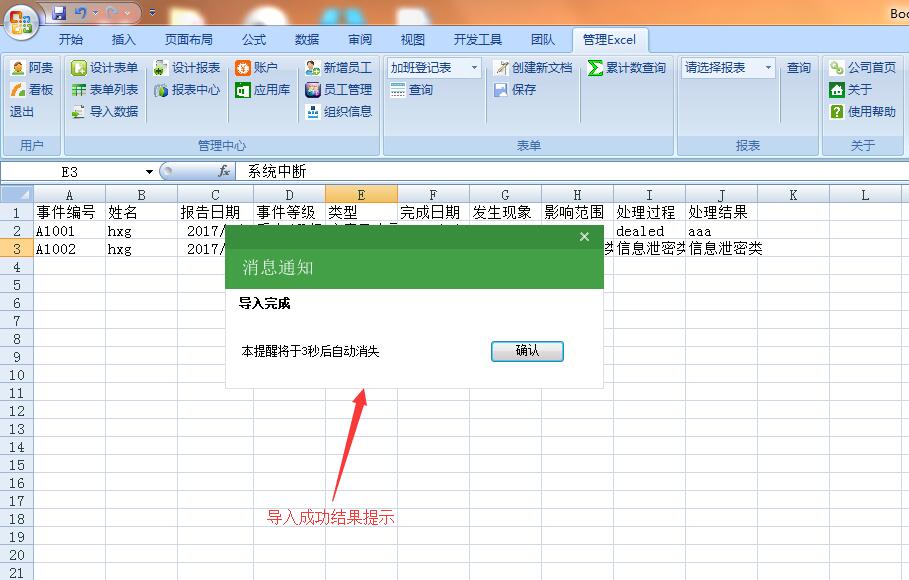
Task: Switch to the 开发工具 ribbon tab
Action: click(x=478, y=39)
